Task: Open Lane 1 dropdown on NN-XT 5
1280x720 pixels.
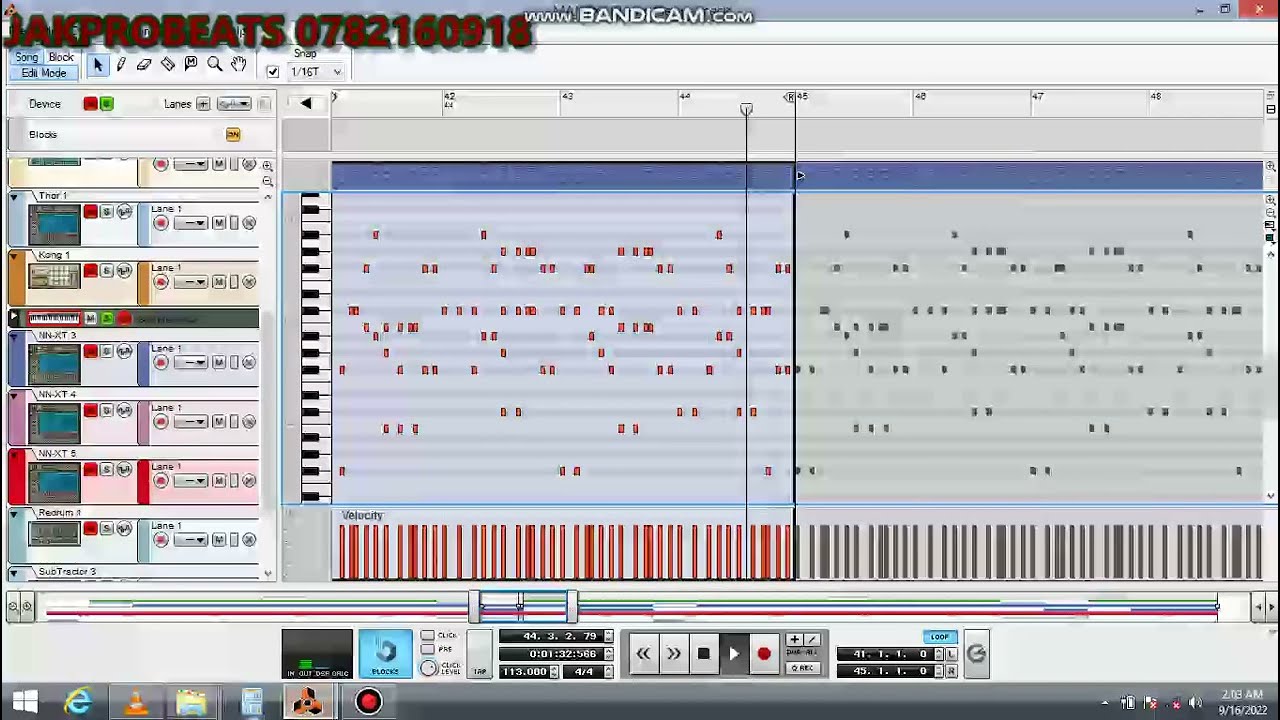Action: pyautogui.click(x=191, y=481)
